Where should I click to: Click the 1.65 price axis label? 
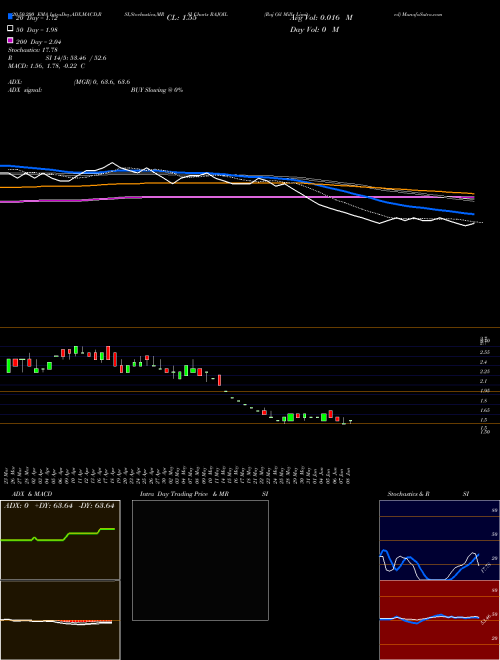[484, 410]
